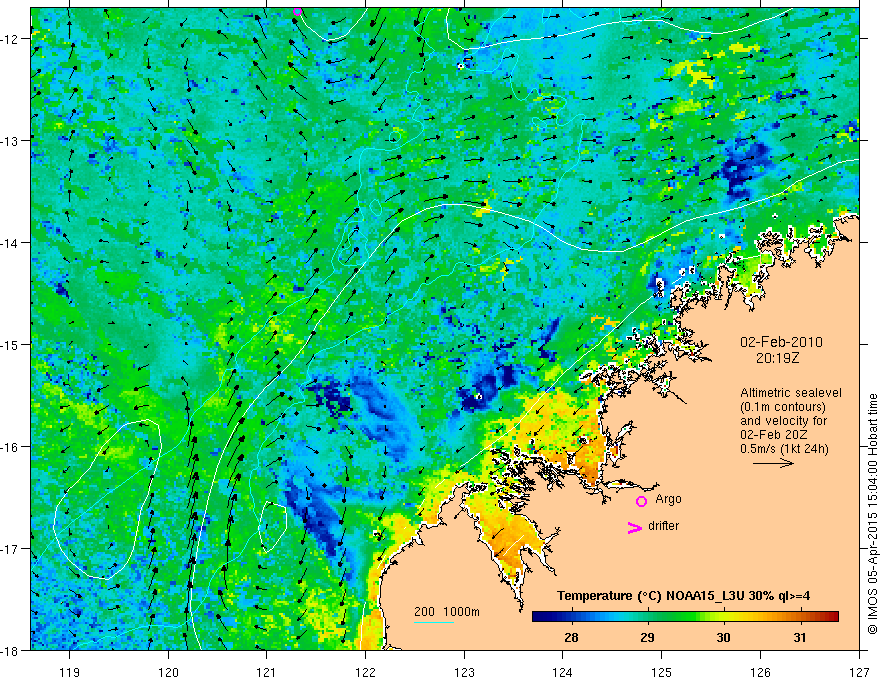Click the longitude axis label 126
The width and height of the screenshot is (880, 680).
click(760, 672)
